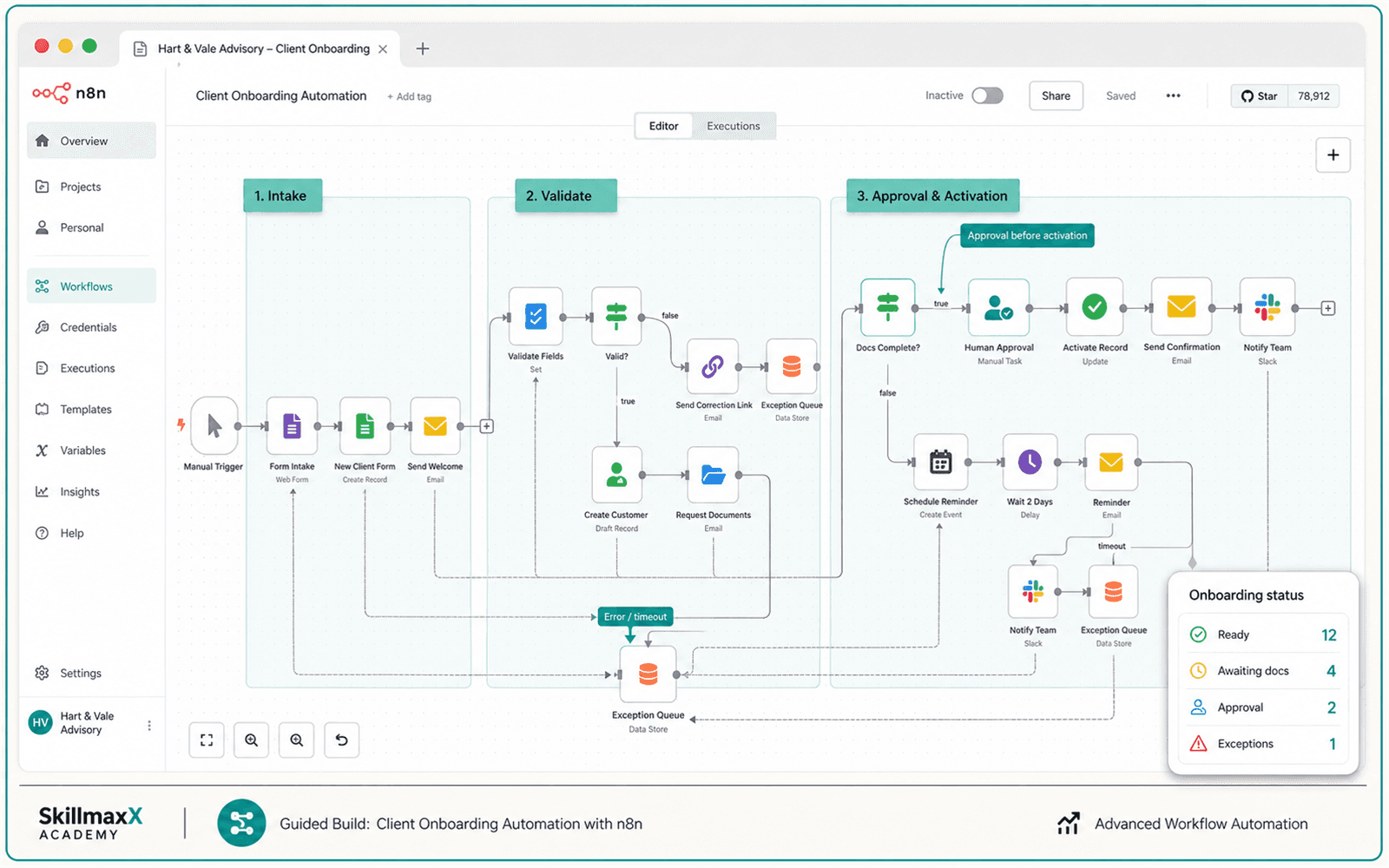
Task: Toggle the workflow Inactive switch
Action: [x=987, y=95]
